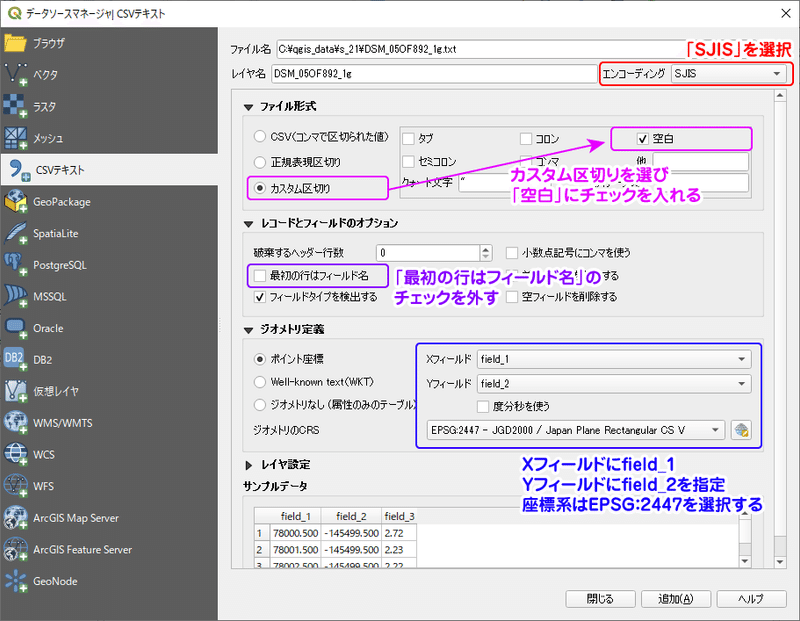Open the WFS globe icon
The image size is (800, 621).
(x=15, y=486)
